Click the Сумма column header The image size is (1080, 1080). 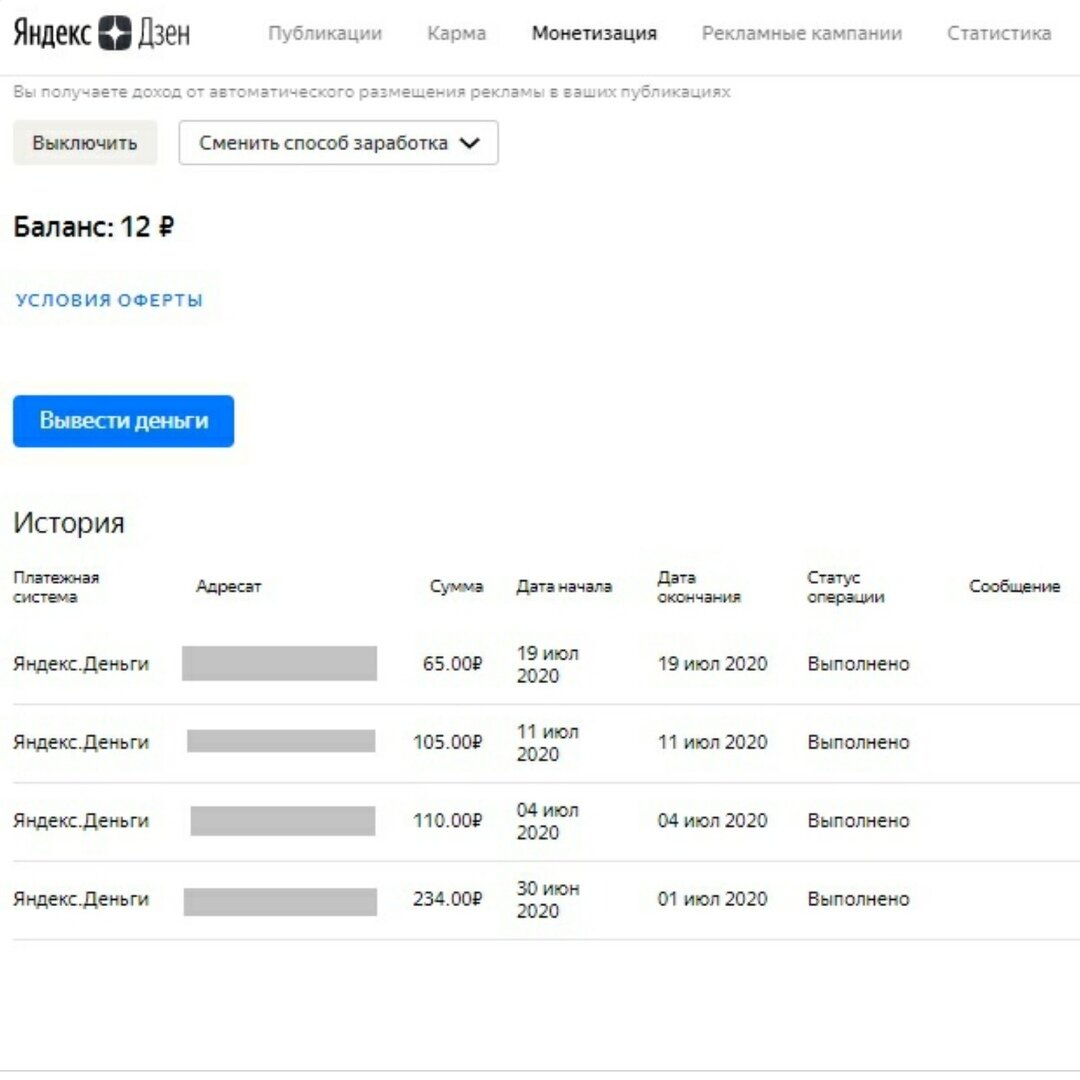(456, 586)
